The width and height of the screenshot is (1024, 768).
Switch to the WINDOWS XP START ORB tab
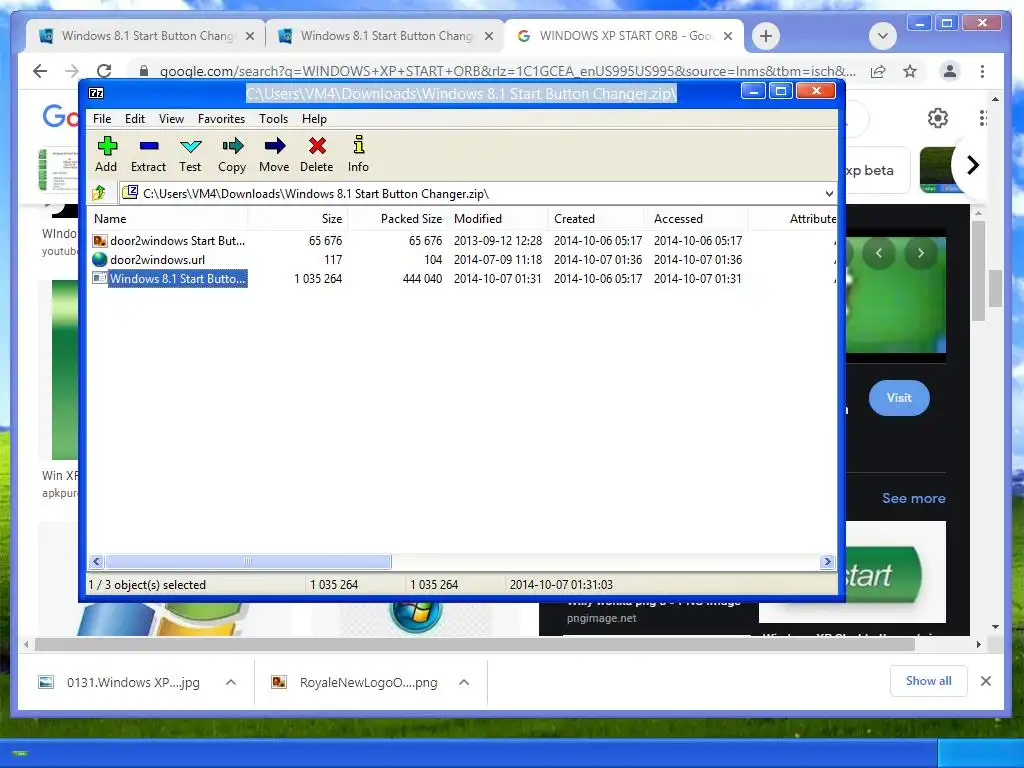[624, 36]
